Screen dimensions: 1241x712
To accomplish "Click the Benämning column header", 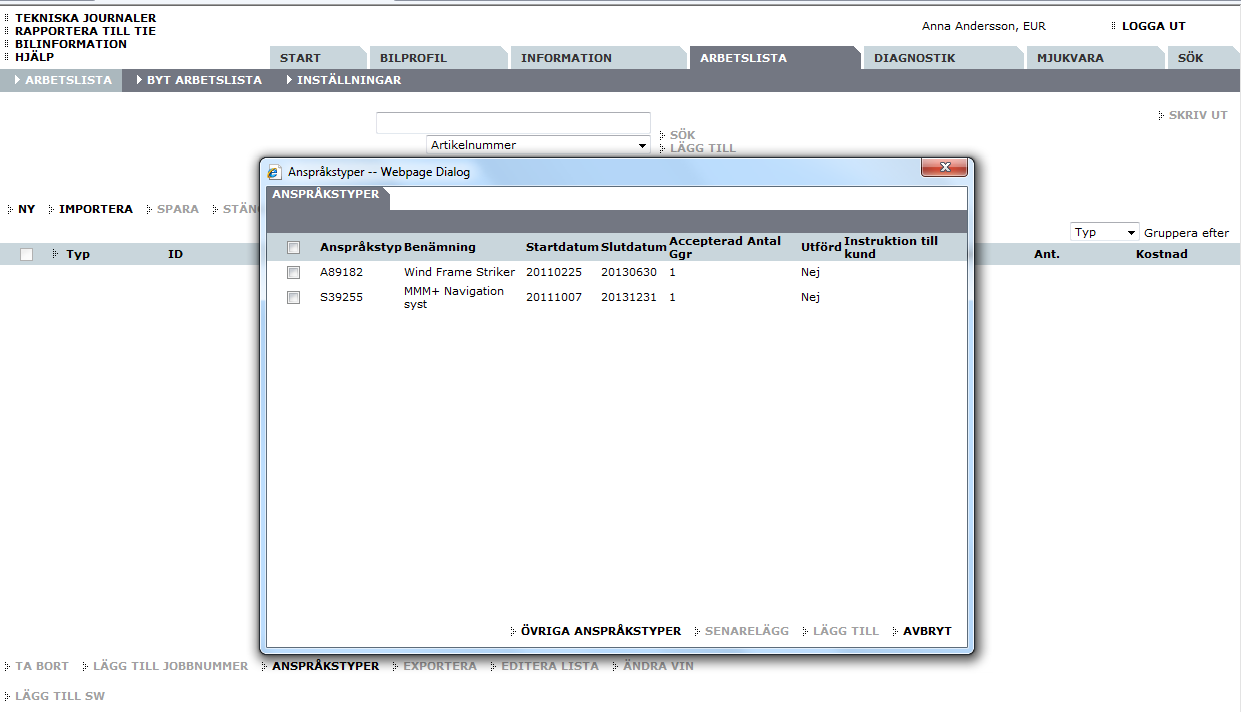I will point(440,247).
